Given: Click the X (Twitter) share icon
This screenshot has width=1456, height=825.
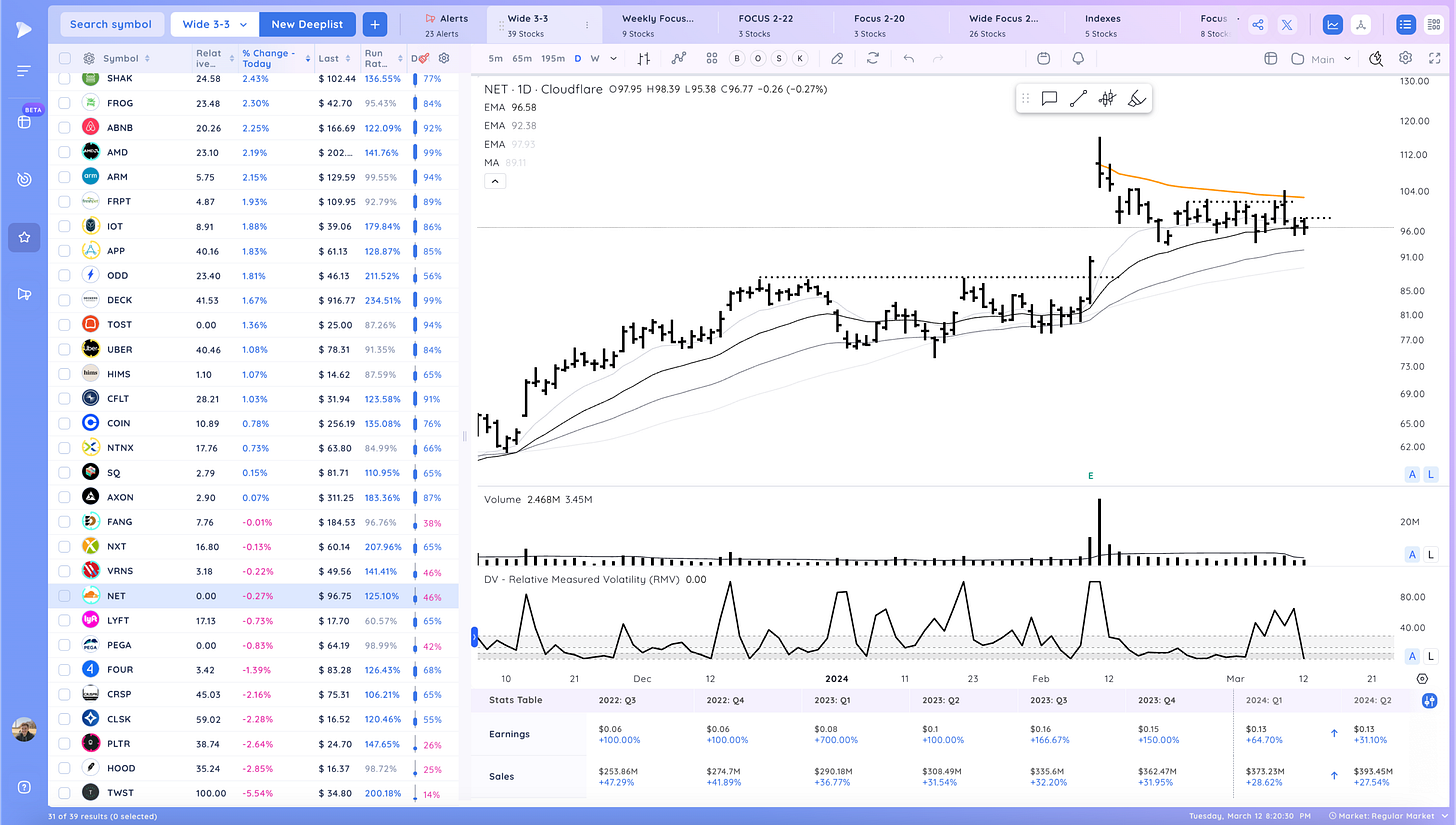Looking at the screenshot, I should [x=1287, y=25].
